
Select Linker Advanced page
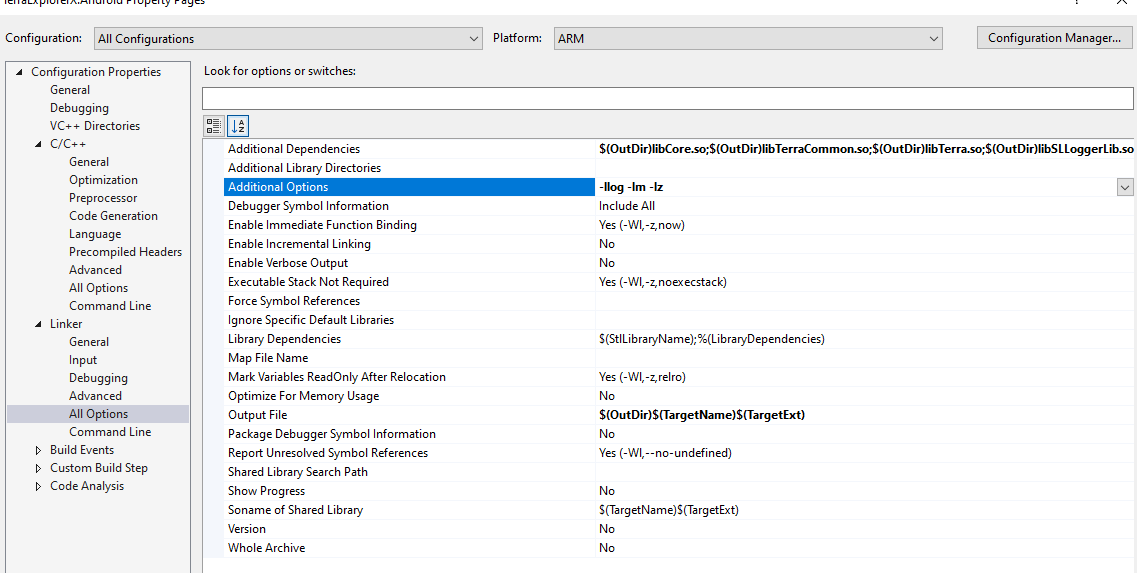95,396
